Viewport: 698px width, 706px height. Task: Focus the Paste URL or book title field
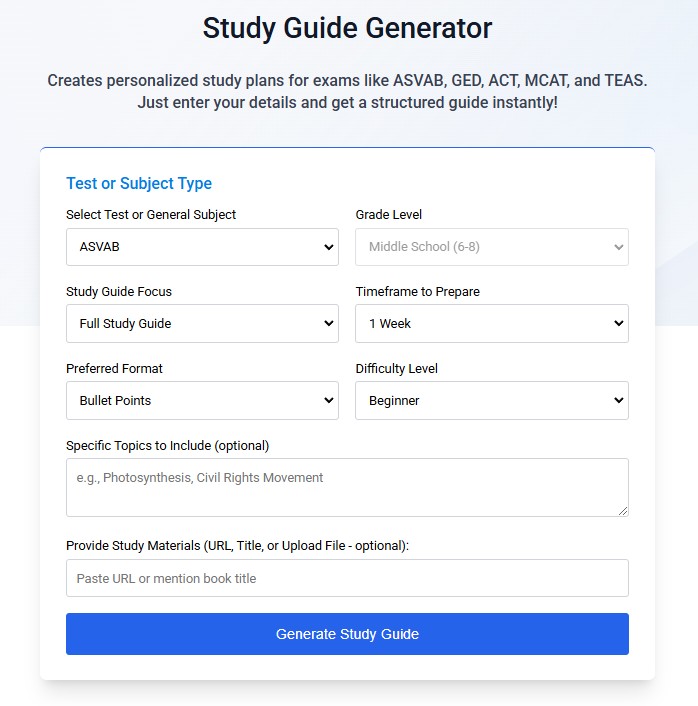[346, 578]
